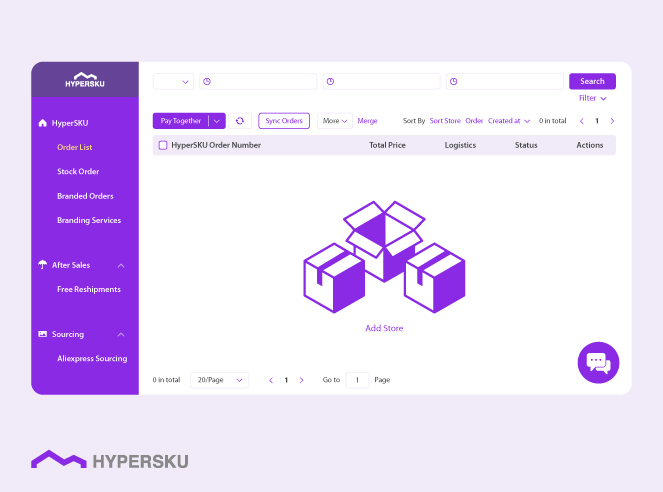Screen dimensions: 663x492
Task: Click the umbrella icon next to After Sales
Action: click(42, 265)
